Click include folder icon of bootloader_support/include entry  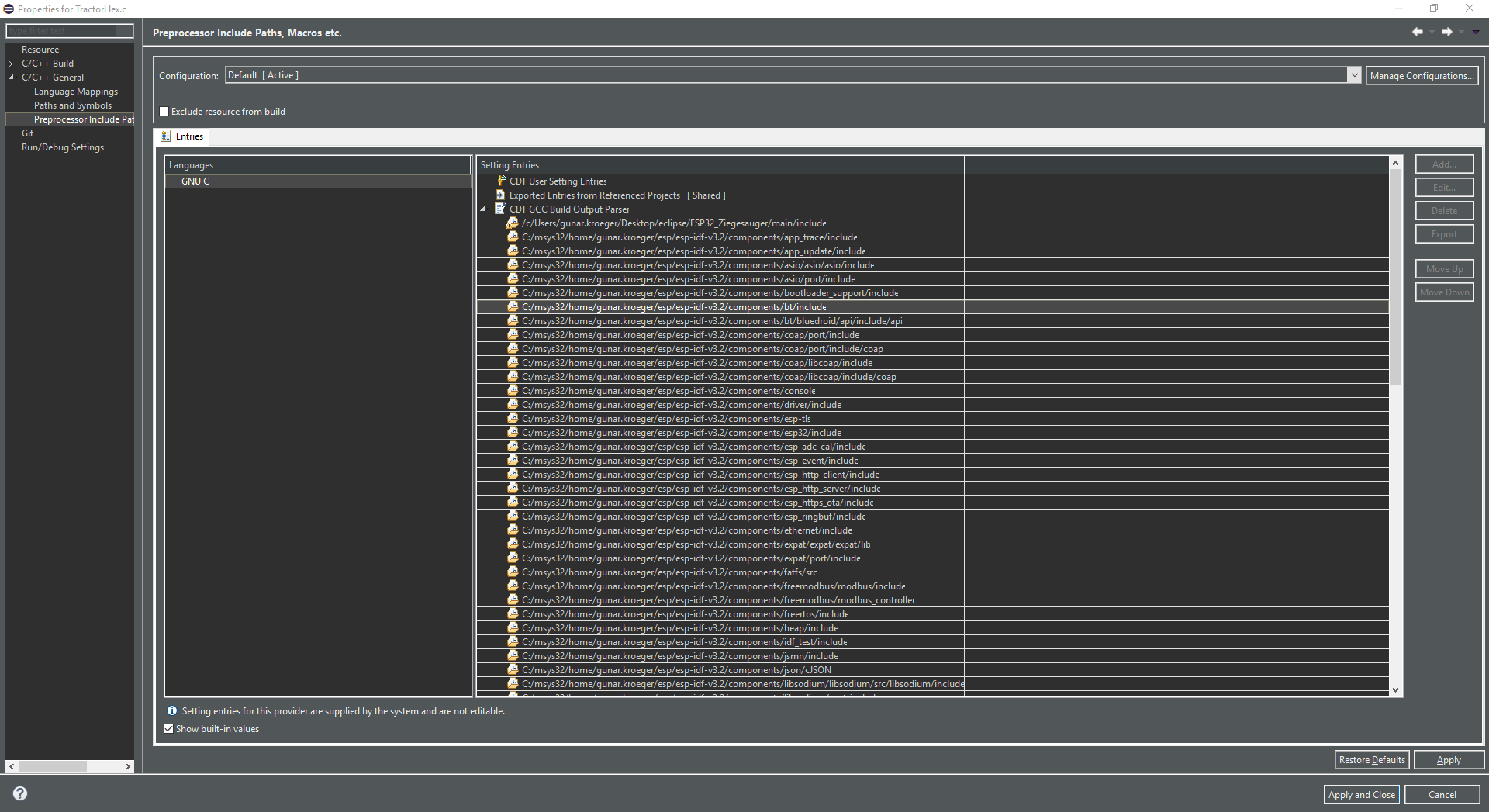coord(513,292)
